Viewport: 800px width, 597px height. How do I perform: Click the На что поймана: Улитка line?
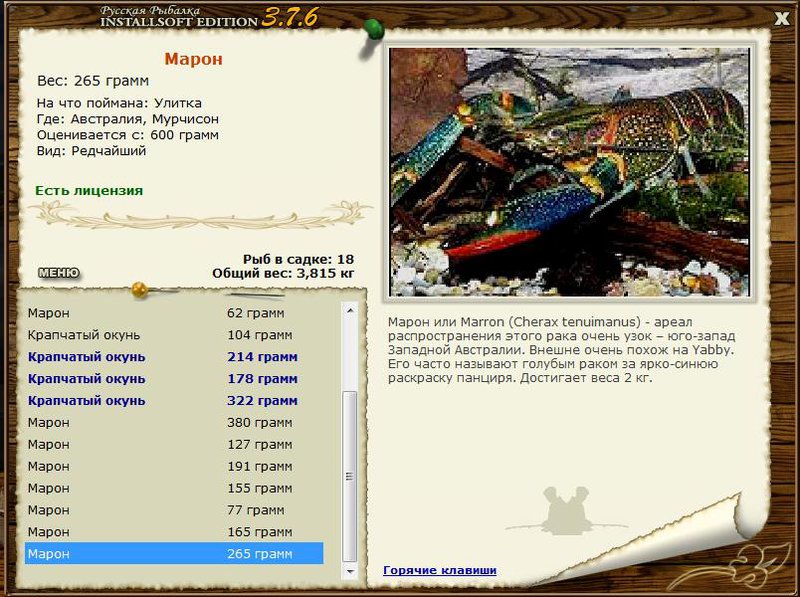119,103
